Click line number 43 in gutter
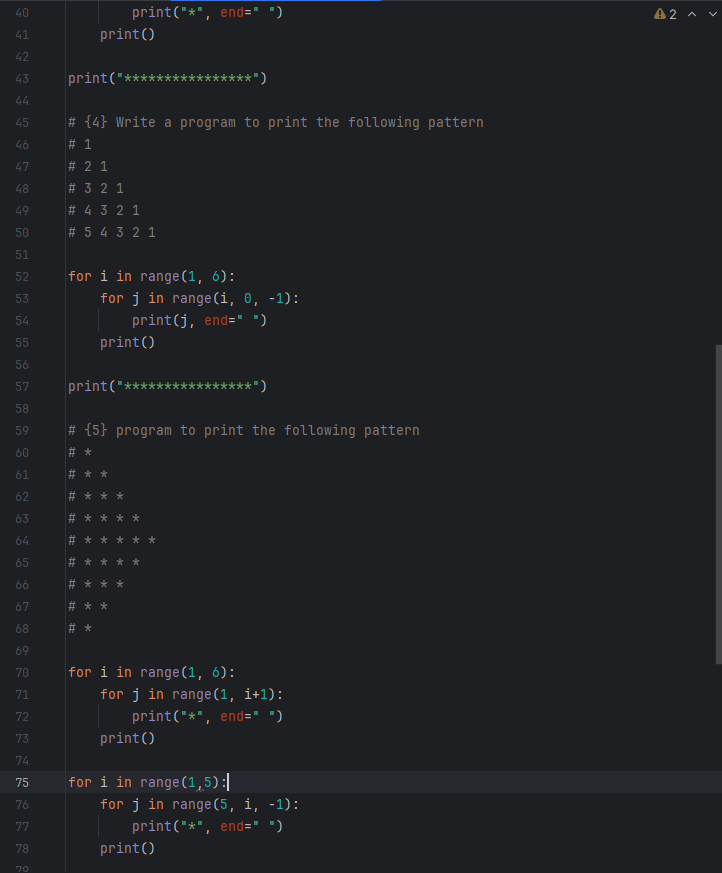This screenshot has width=722, height=873. pyautogui.click(x=22, y=79)
